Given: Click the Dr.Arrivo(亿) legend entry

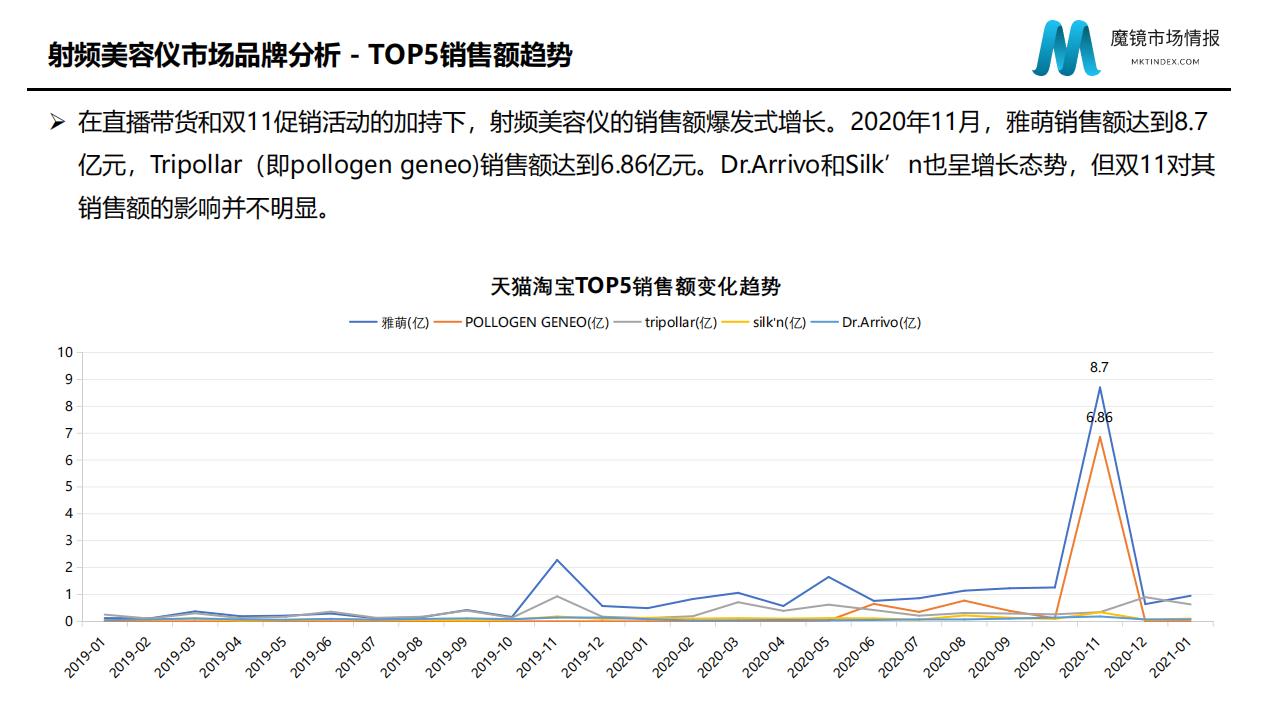Looking at the screenshot, I should pos(866,322).
